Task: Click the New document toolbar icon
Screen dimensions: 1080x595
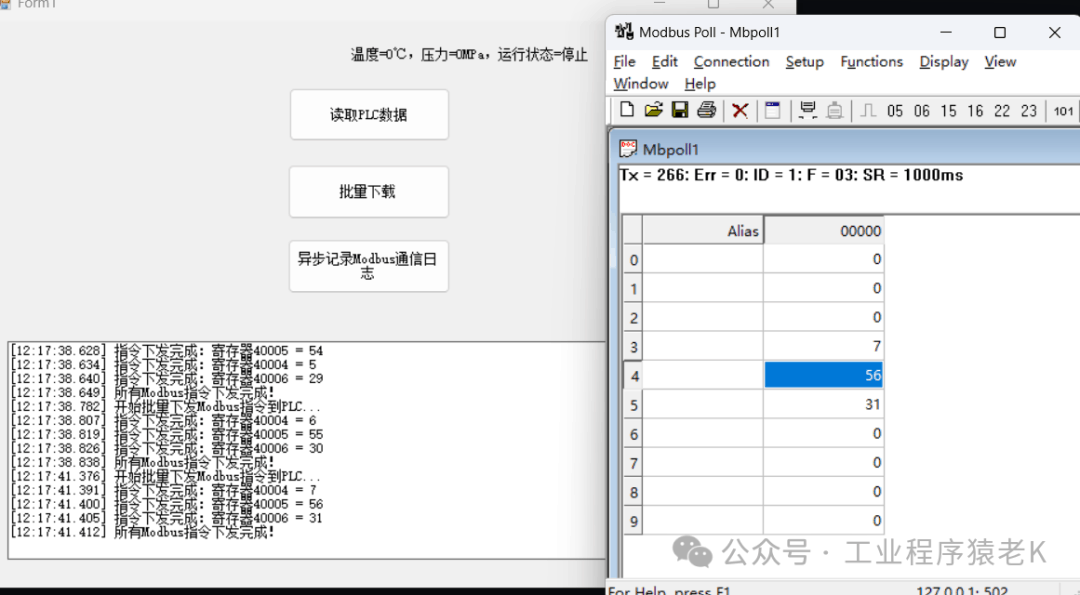Action: (x=627, y=111)
